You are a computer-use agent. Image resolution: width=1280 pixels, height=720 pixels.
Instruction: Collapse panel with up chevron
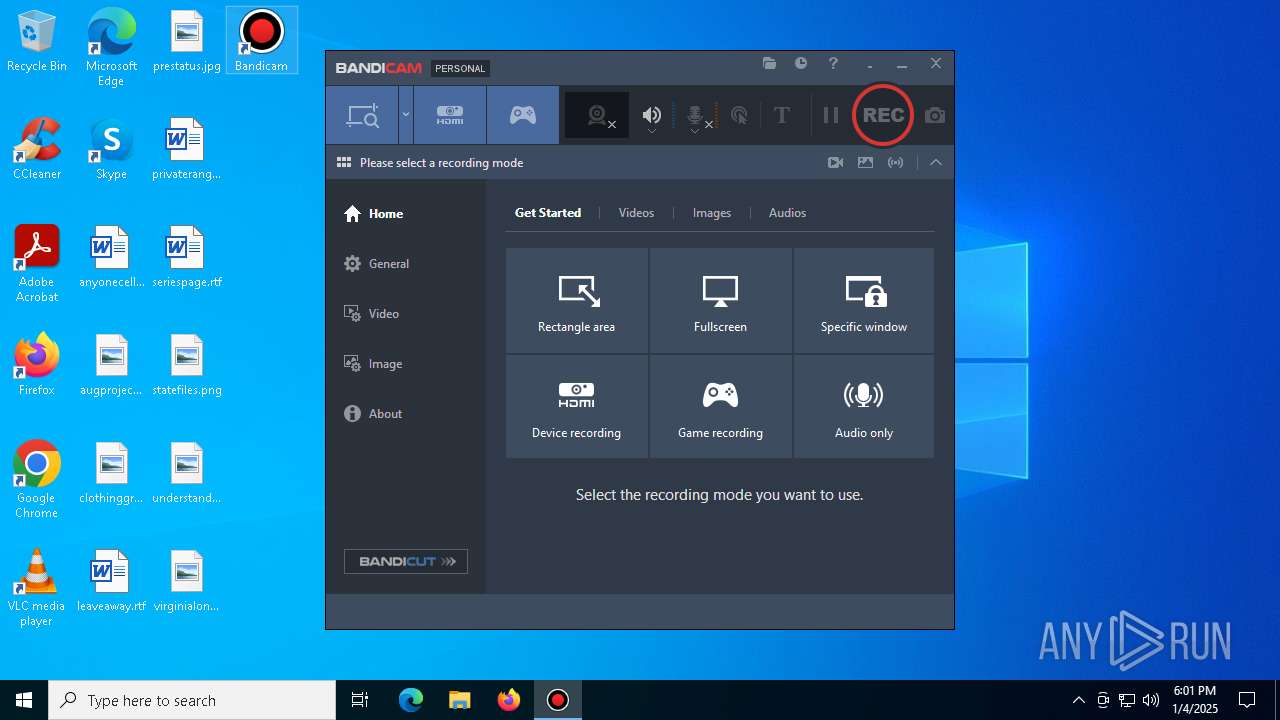936,162
